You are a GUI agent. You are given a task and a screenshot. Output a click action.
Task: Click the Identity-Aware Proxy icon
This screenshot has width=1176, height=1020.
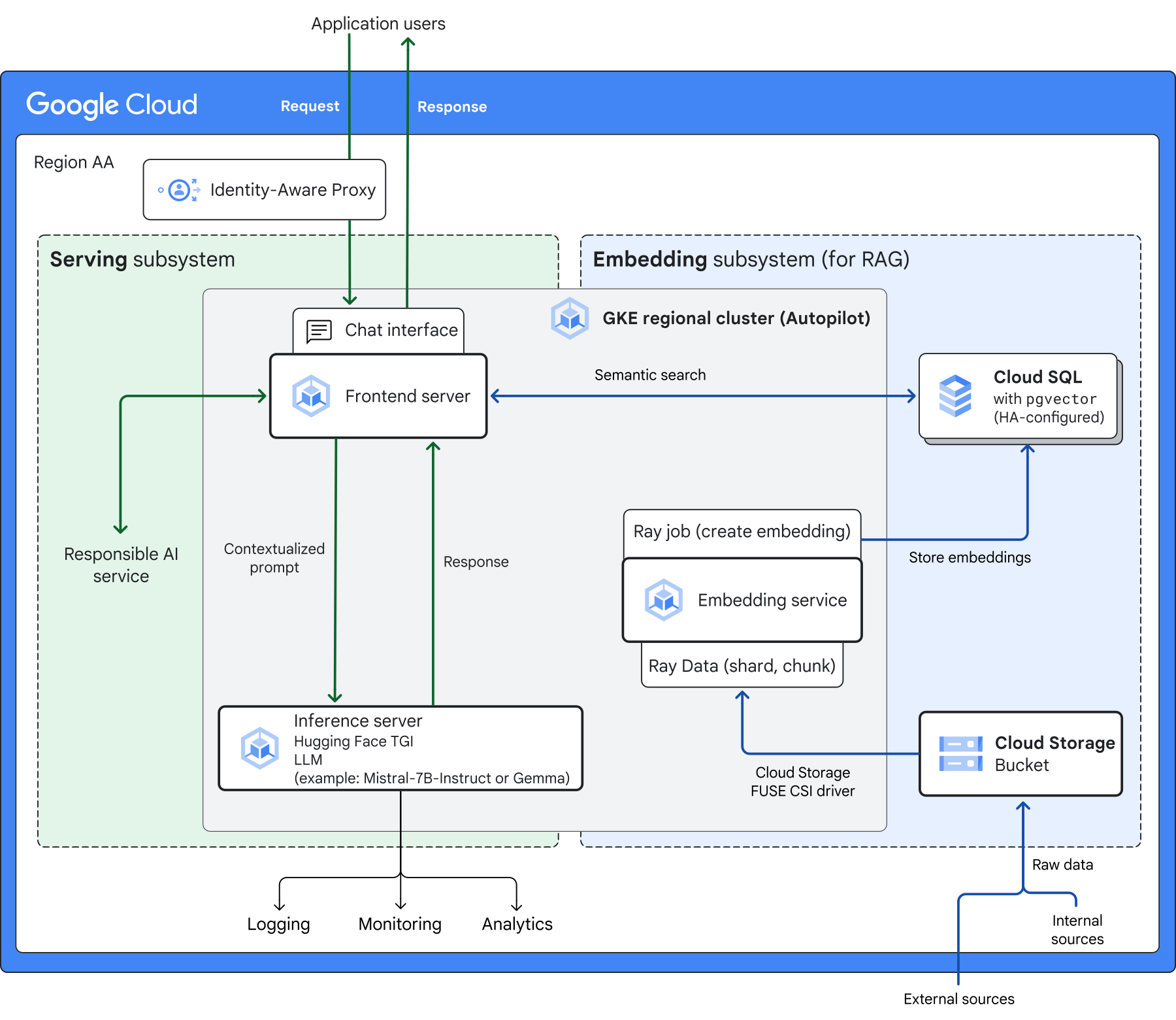(x=179, y=190)
